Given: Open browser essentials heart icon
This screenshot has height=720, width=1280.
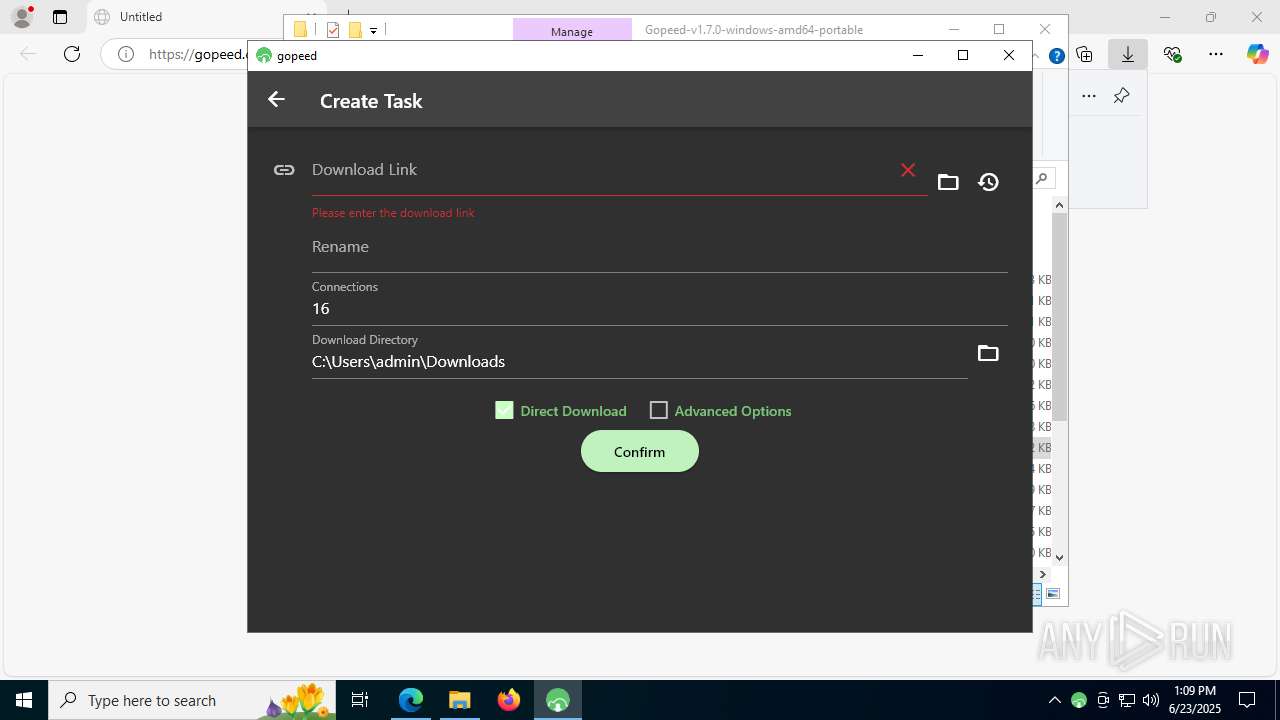Looking at the screenshot, I should (1172, 54).
